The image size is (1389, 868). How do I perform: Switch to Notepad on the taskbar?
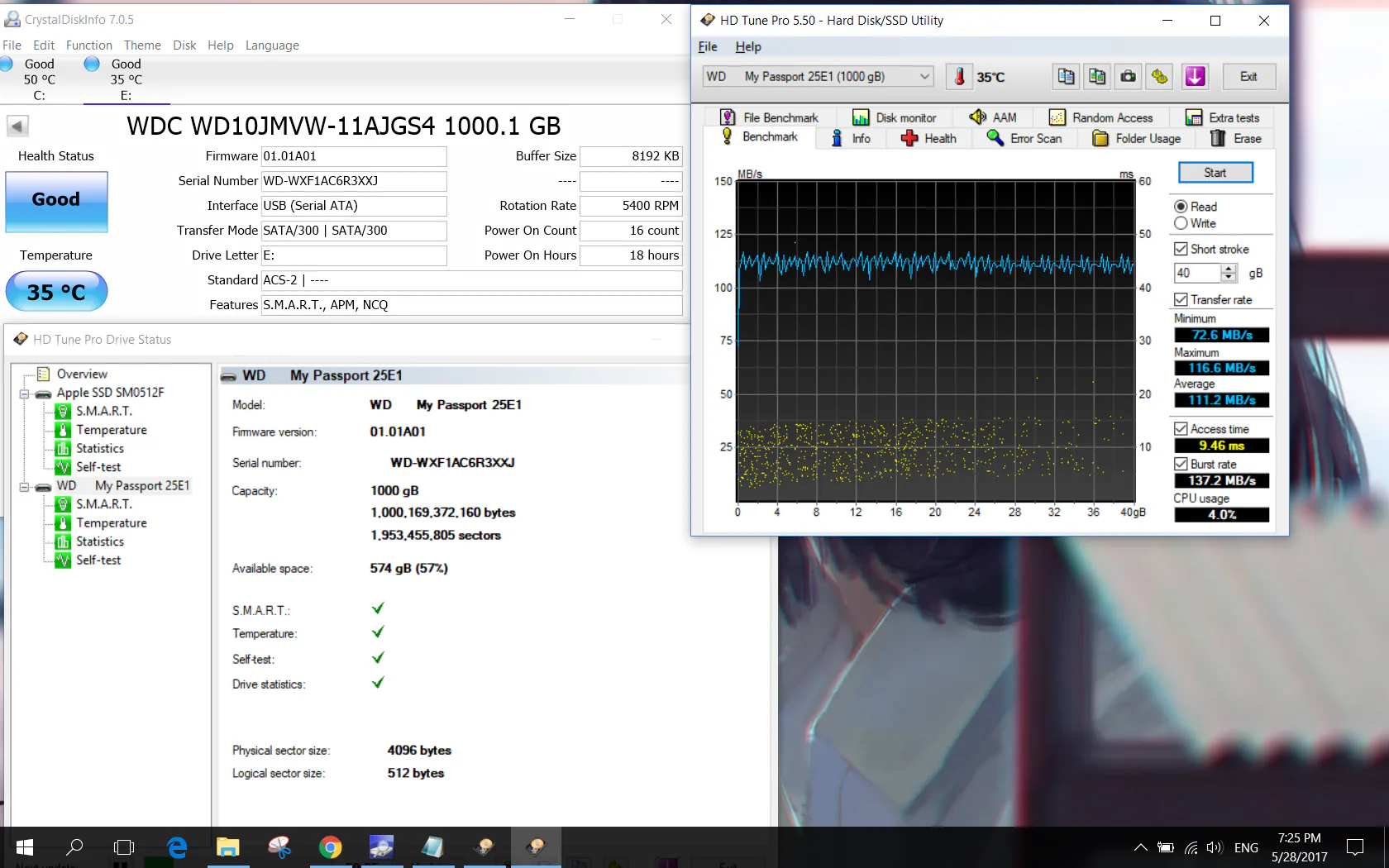pyautogui.click(x=432, y=847)
